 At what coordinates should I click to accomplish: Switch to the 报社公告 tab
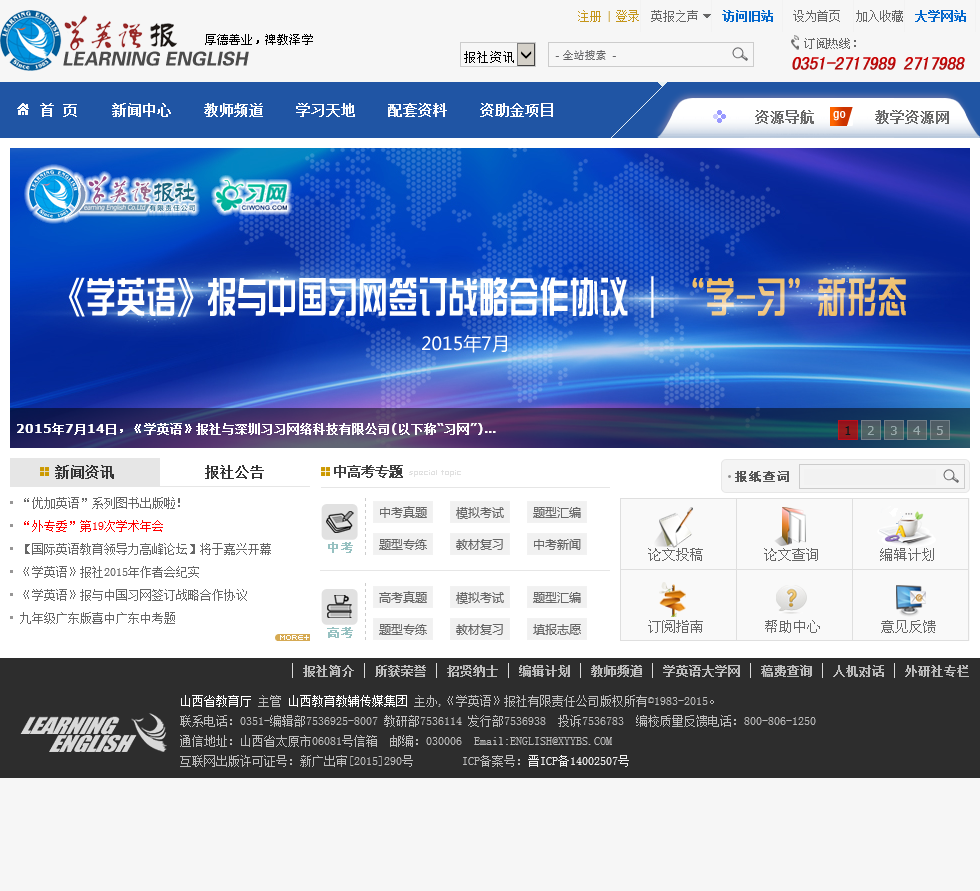click(x=234, y=472)
